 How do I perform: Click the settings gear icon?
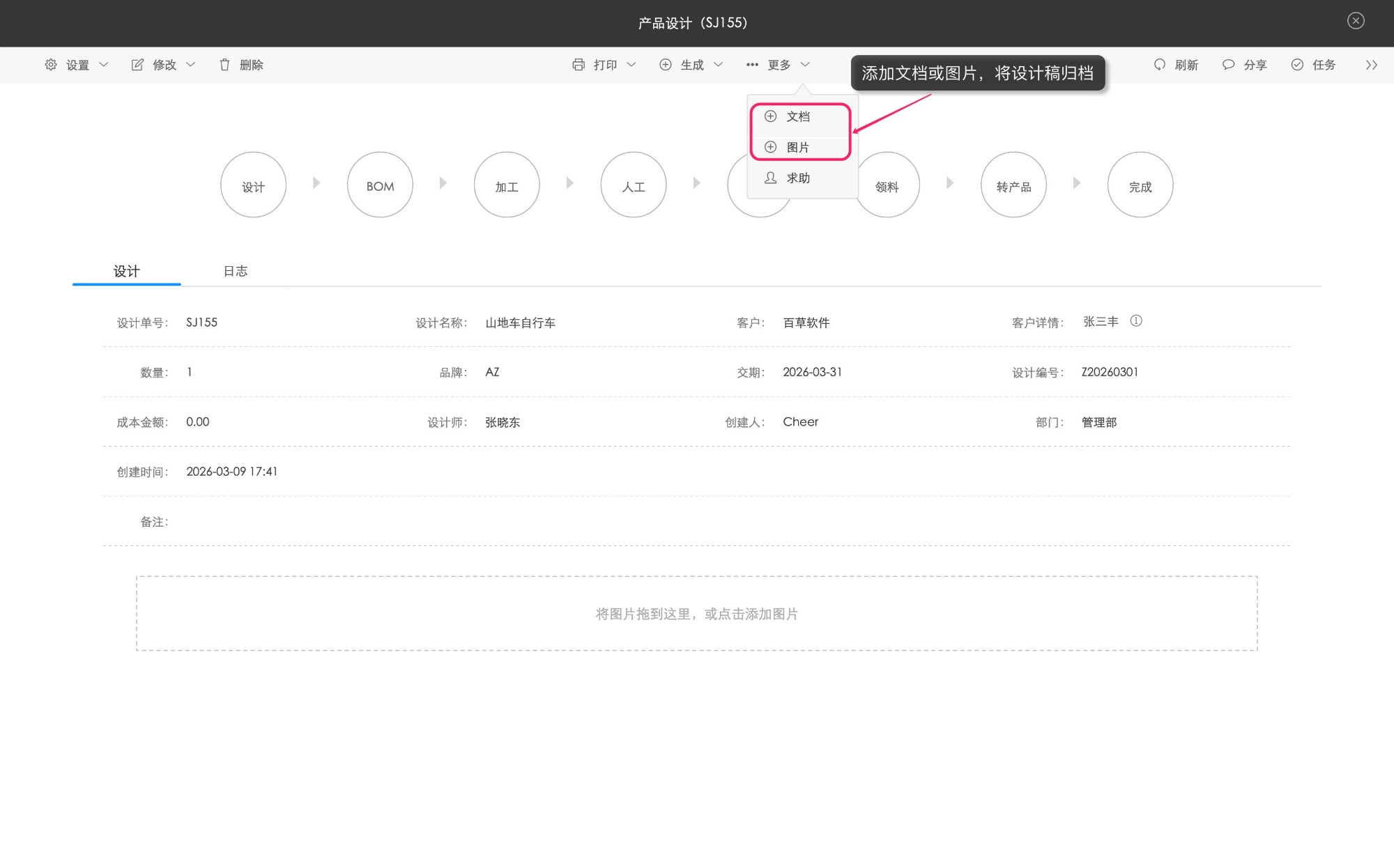51,65
